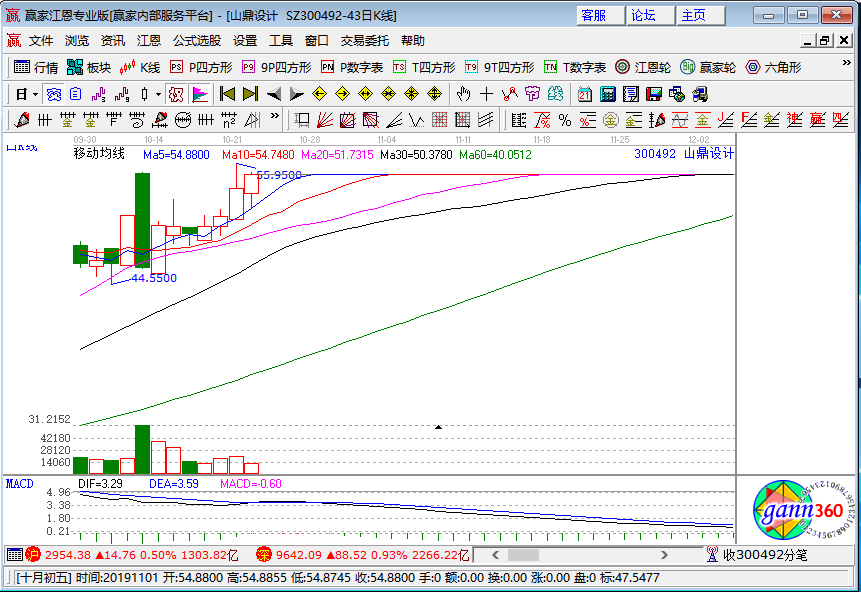Click the black right-pointing triangle arrow

tap(297, 94)
